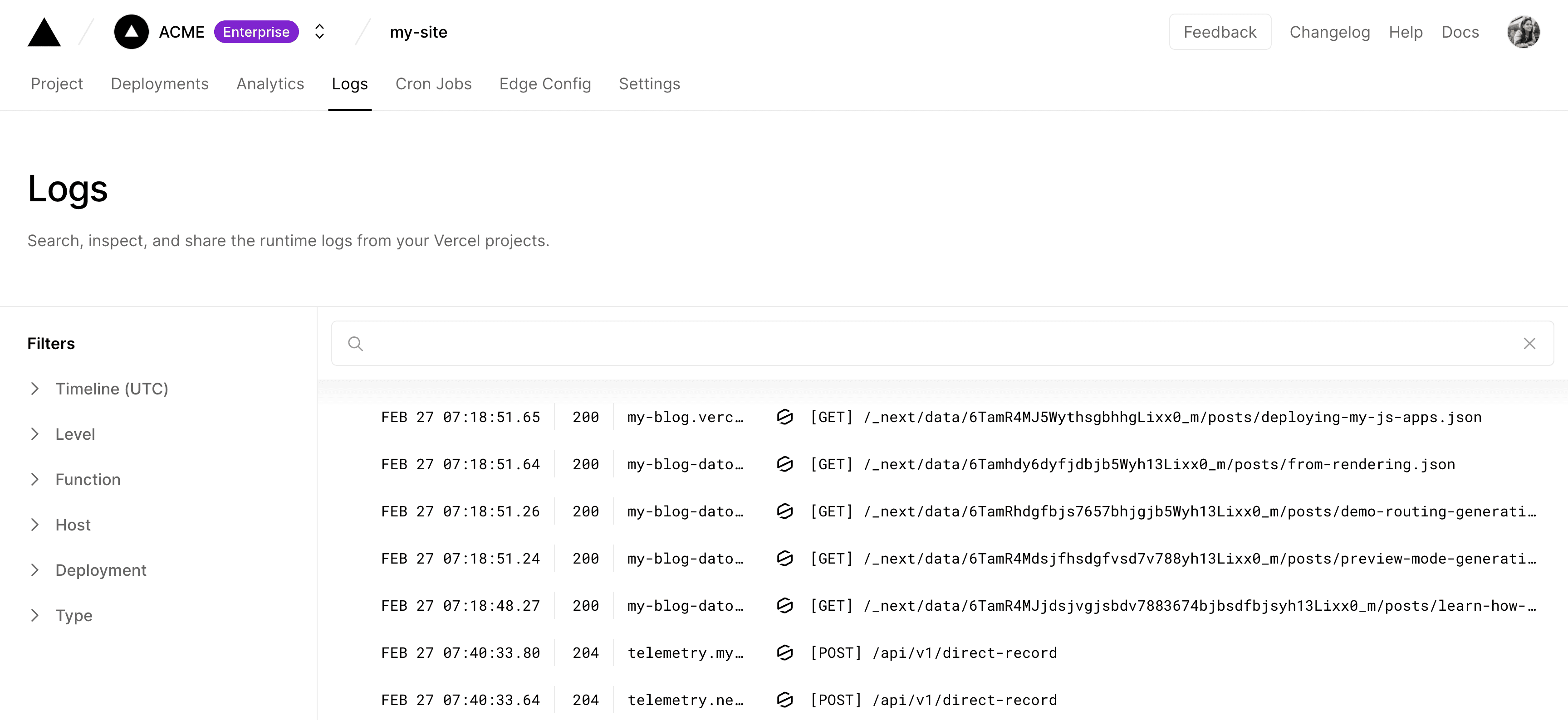
Task: Click the Feedback button
Action: click(1219, 32)
